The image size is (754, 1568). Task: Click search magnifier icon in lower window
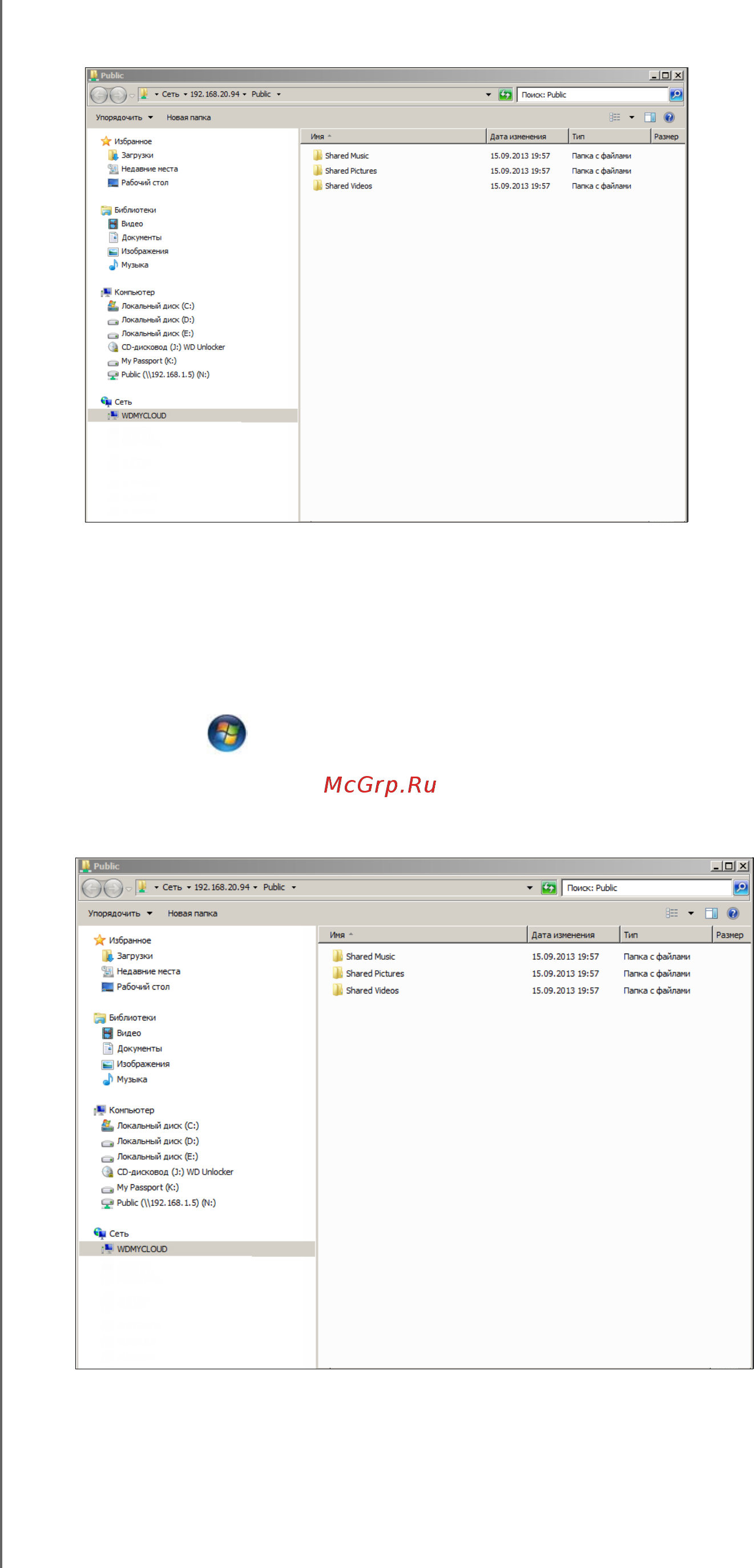click(x=741, y=888)
